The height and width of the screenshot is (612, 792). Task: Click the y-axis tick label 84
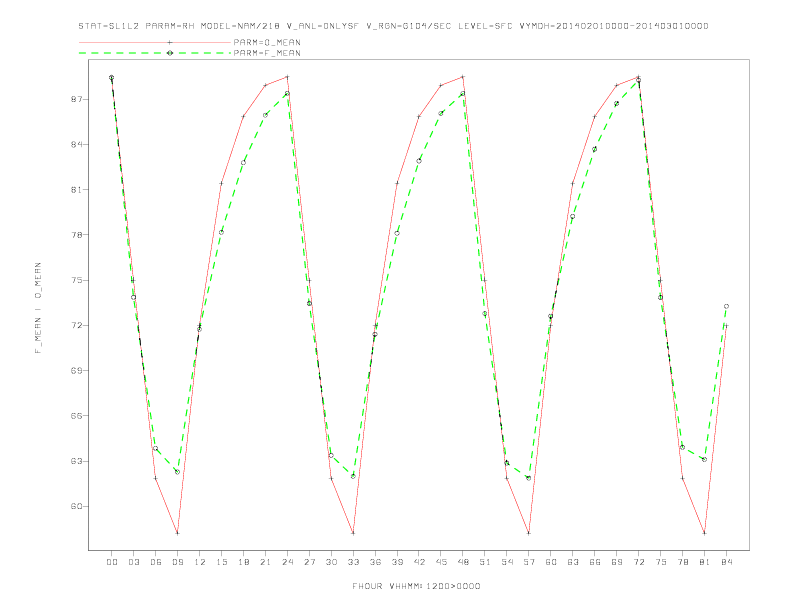pyautogui.click(x=76, y=144)
